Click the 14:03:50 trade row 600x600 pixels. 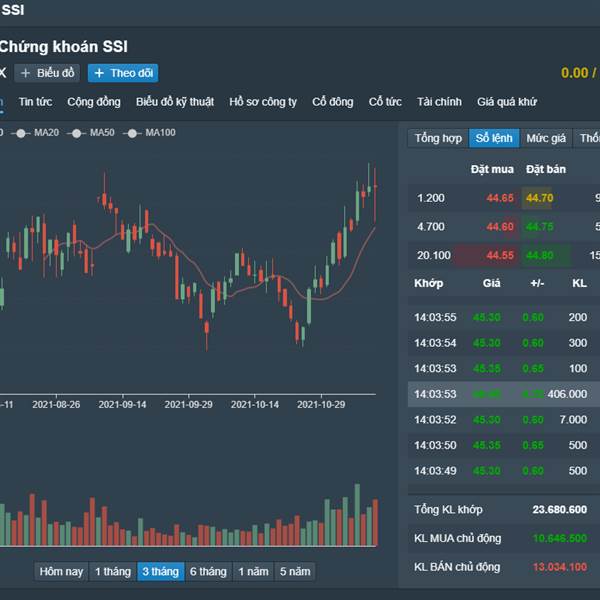point(504,445)
